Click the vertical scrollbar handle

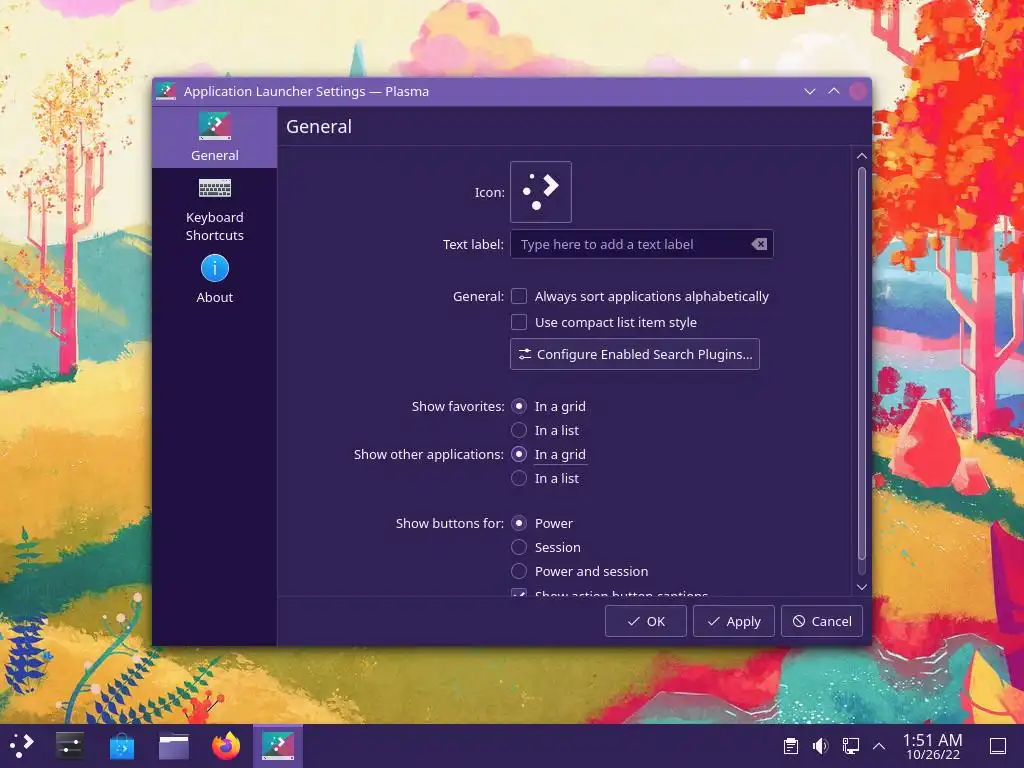point(862,363)
